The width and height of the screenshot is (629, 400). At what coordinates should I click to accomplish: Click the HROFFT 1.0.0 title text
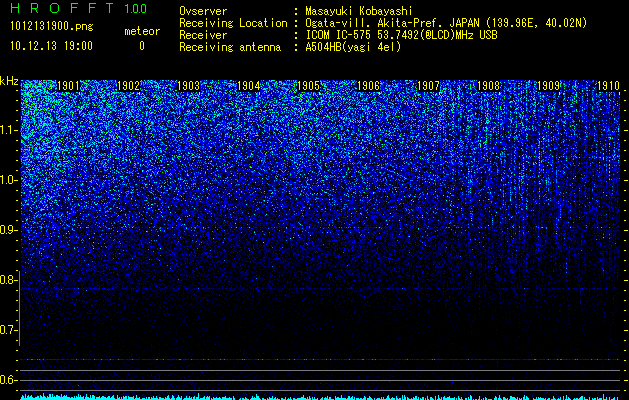[79, 8]
